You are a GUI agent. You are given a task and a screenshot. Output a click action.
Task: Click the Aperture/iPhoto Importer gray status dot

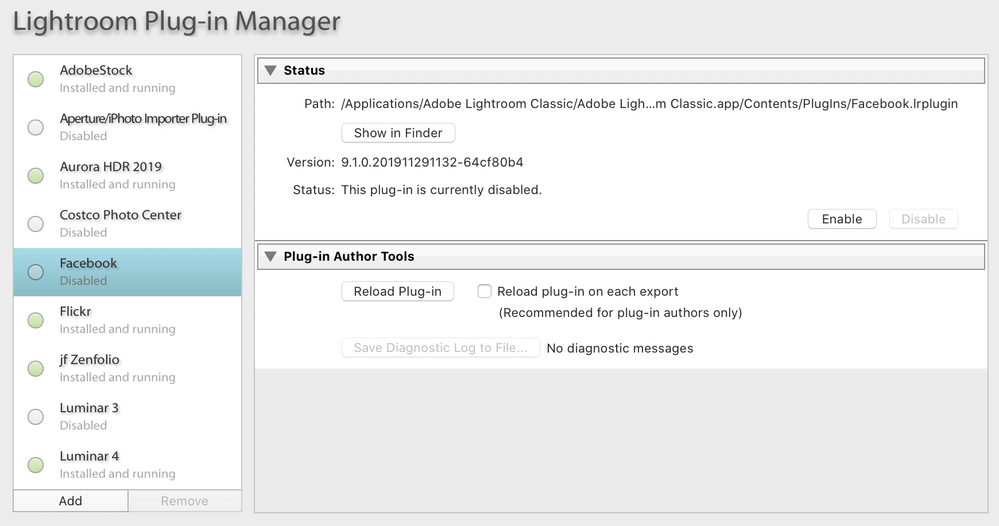36,127
